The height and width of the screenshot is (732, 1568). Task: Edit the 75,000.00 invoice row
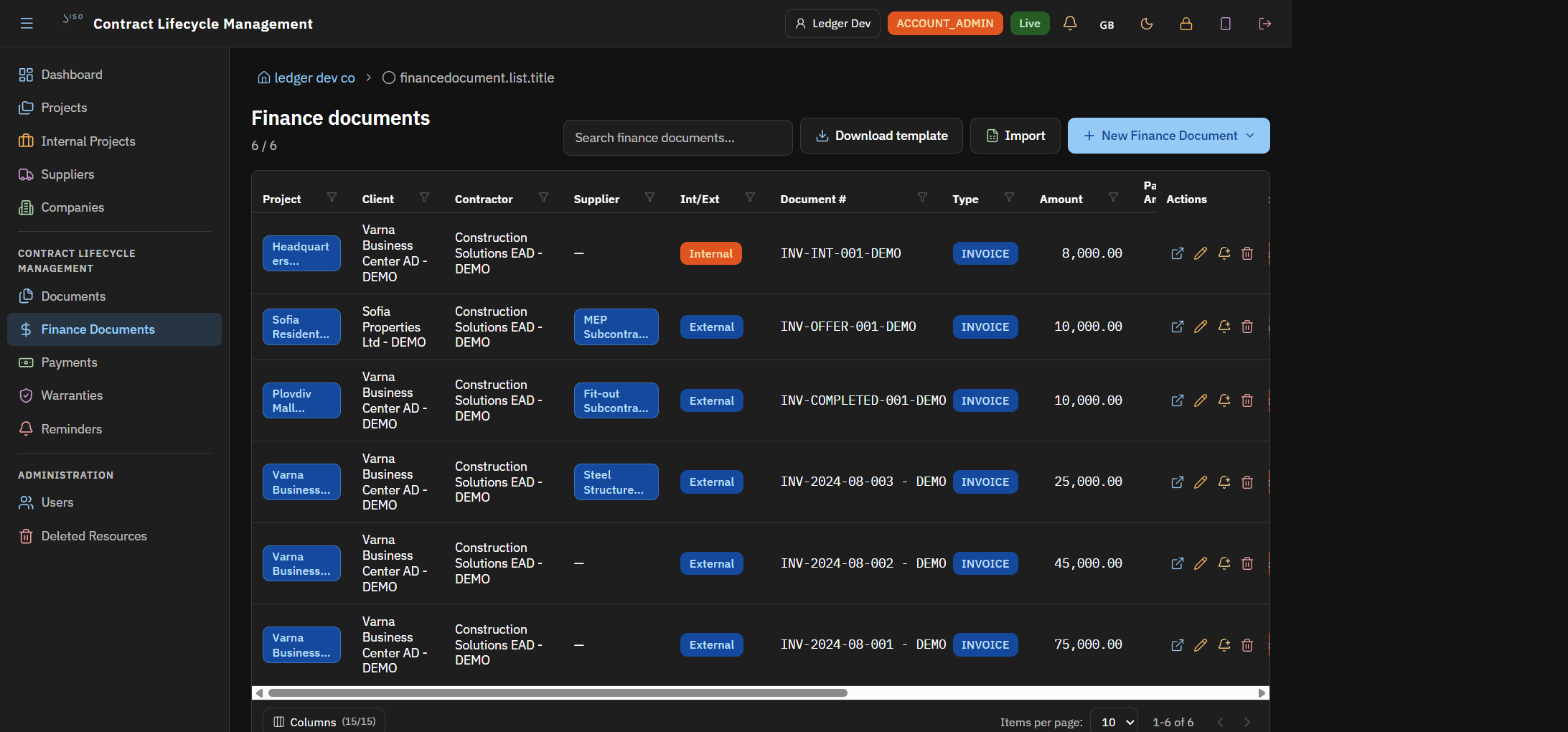pyautogui.click(x=1201, y=645)
